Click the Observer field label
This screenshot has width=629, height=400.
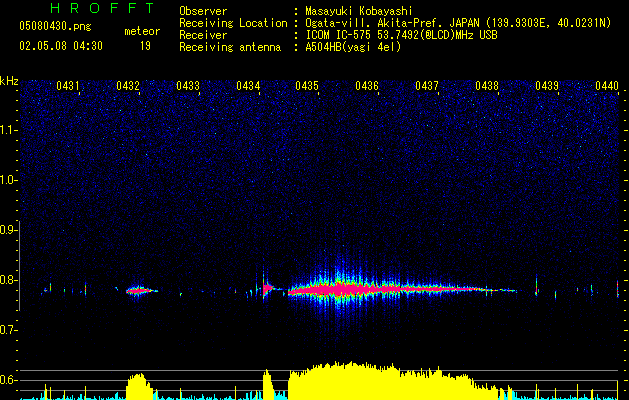pyautogui.click(x=203, y=11)
